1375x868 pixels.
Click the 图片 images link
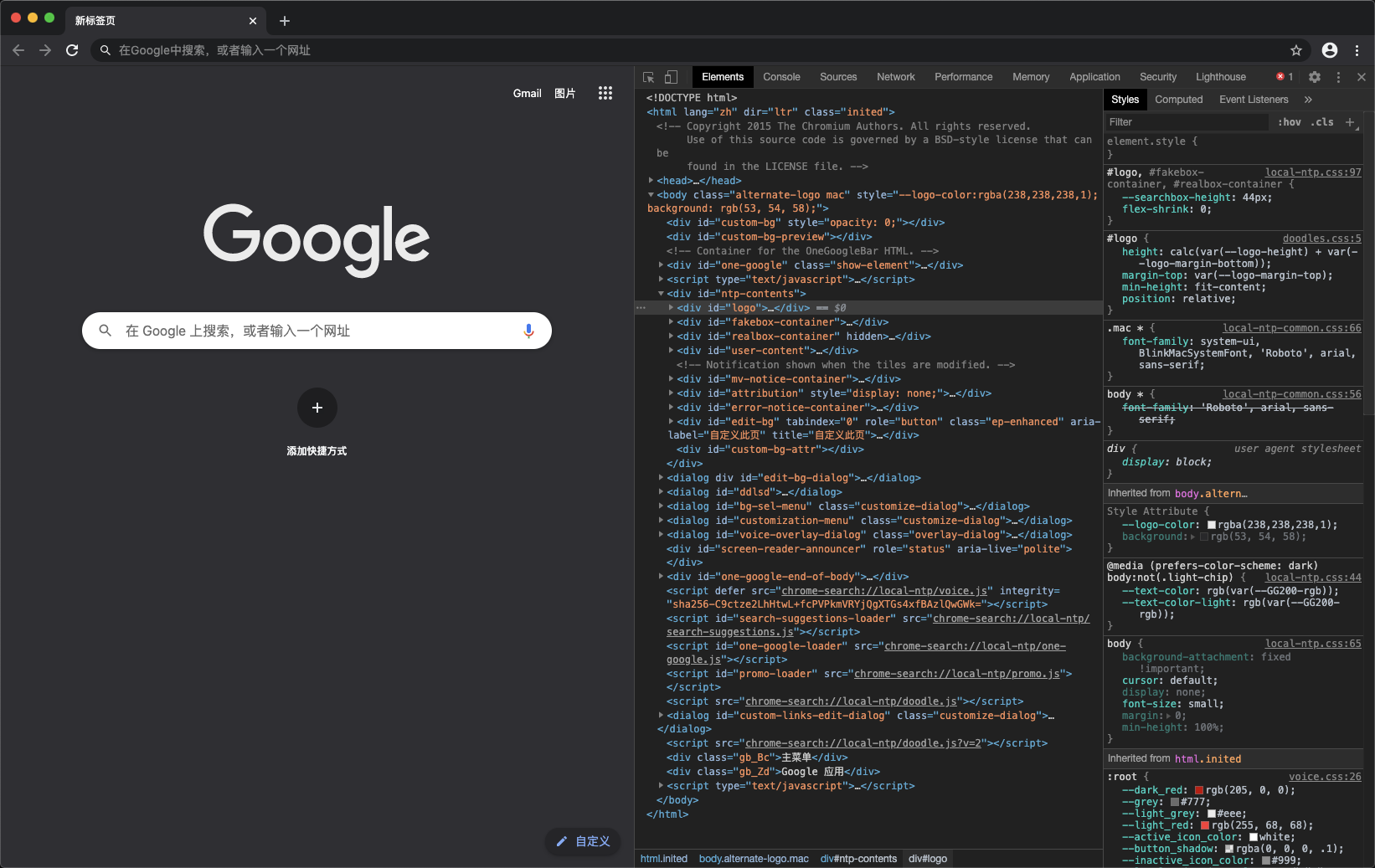click(x=565, y=93)
